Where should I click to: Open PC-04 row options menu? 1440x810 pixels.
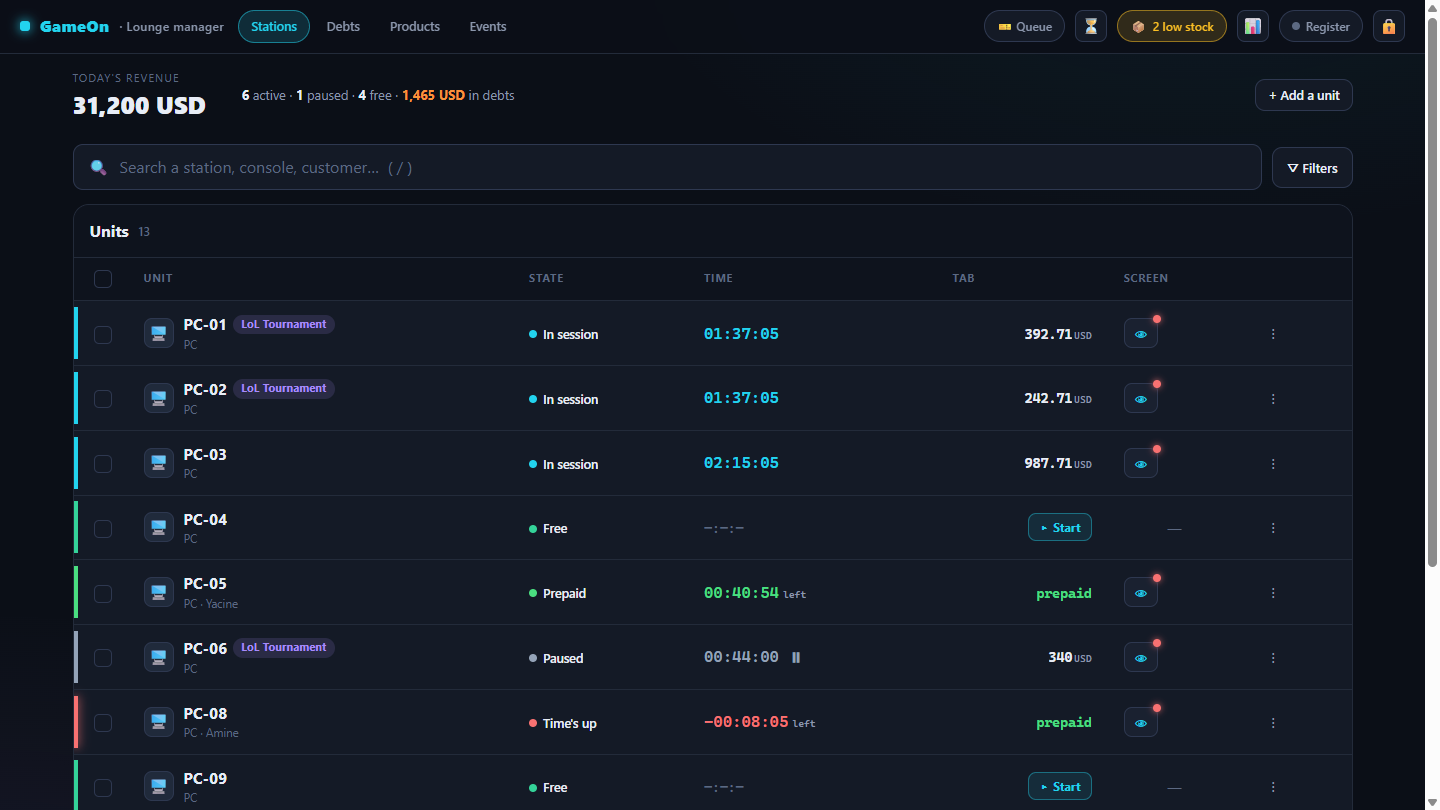click(x=1273, y=528)
